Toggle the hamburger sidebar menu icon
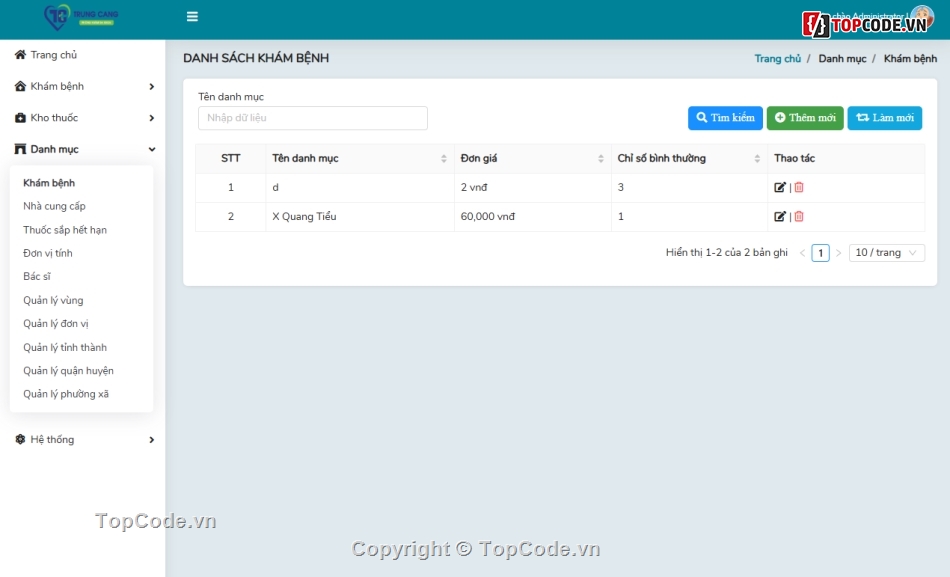 (192, 16)
